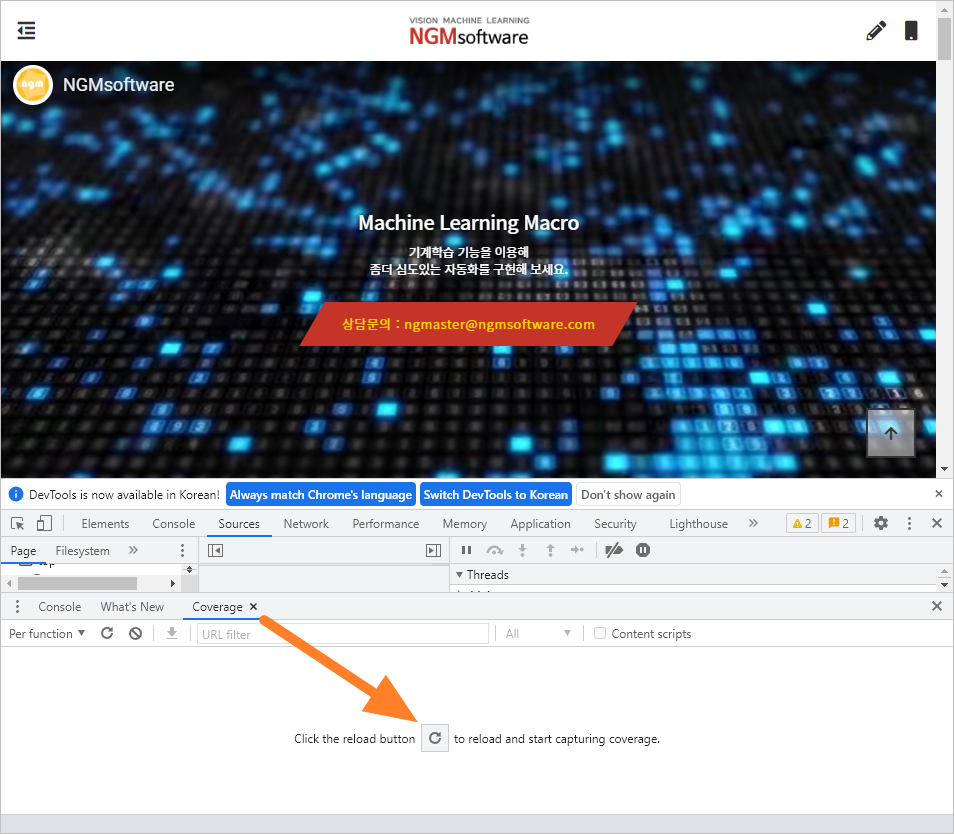
Task: Open the Security panel tab
Action: pos(615,524)
